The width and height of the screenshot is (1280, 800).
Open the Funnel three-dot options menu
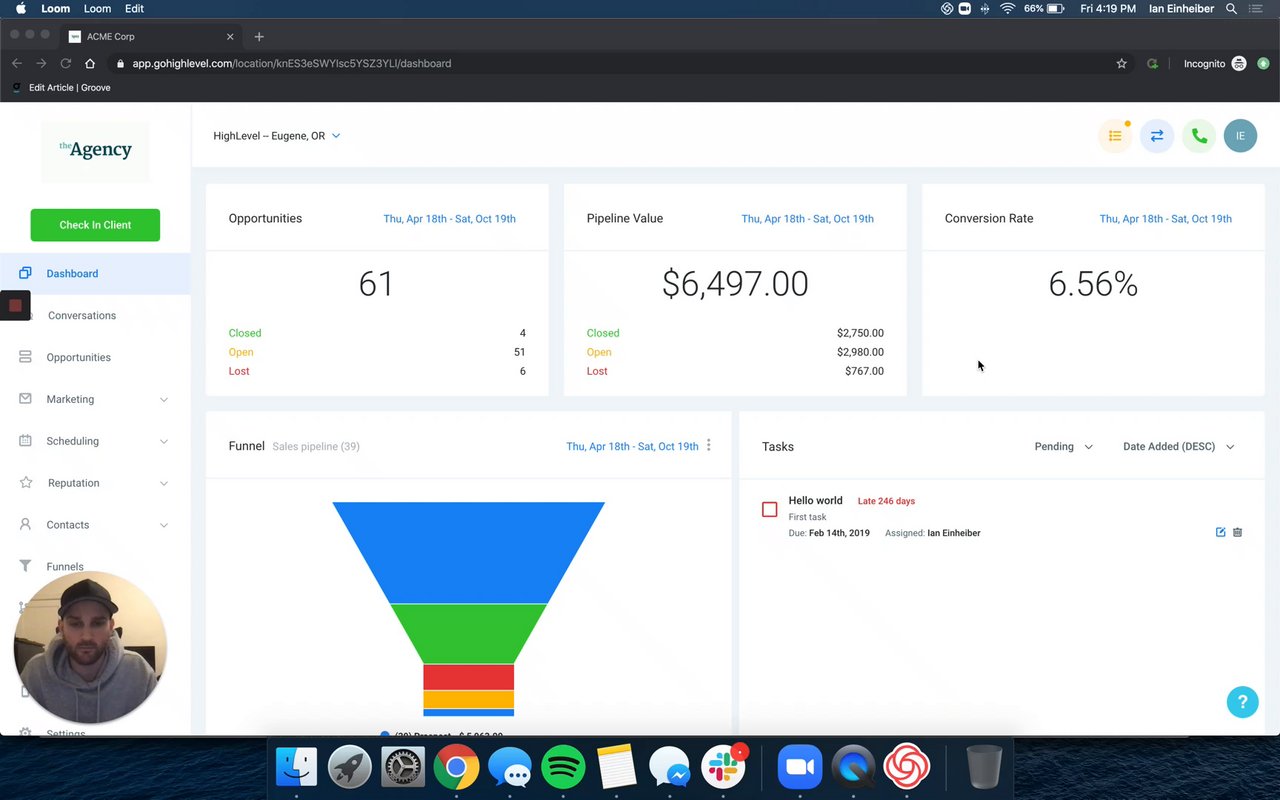click(x=709, y=446)
